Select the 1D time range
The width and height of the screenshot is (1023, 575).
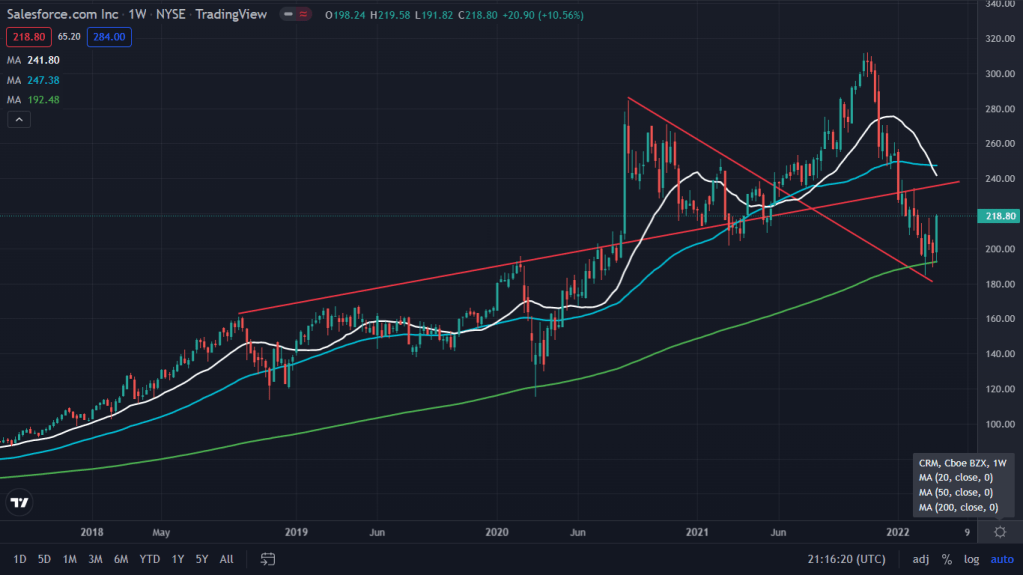click(x=20, y=558)
